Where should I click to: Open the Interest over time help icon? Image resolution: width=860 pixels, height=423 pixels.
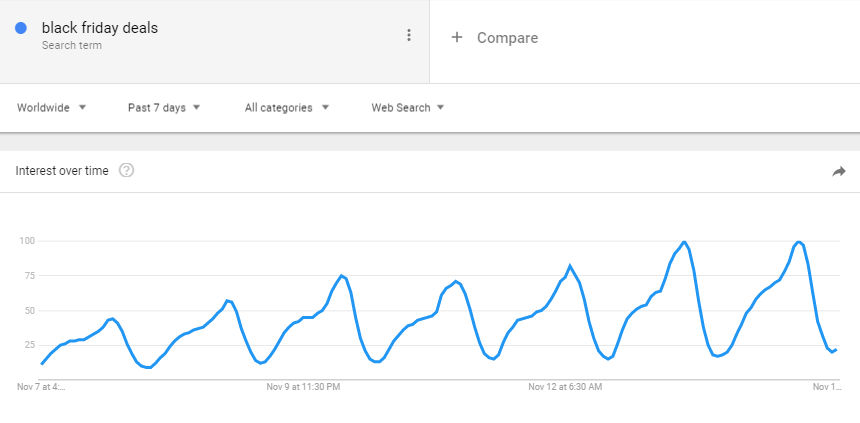click(x=127, y=171)
